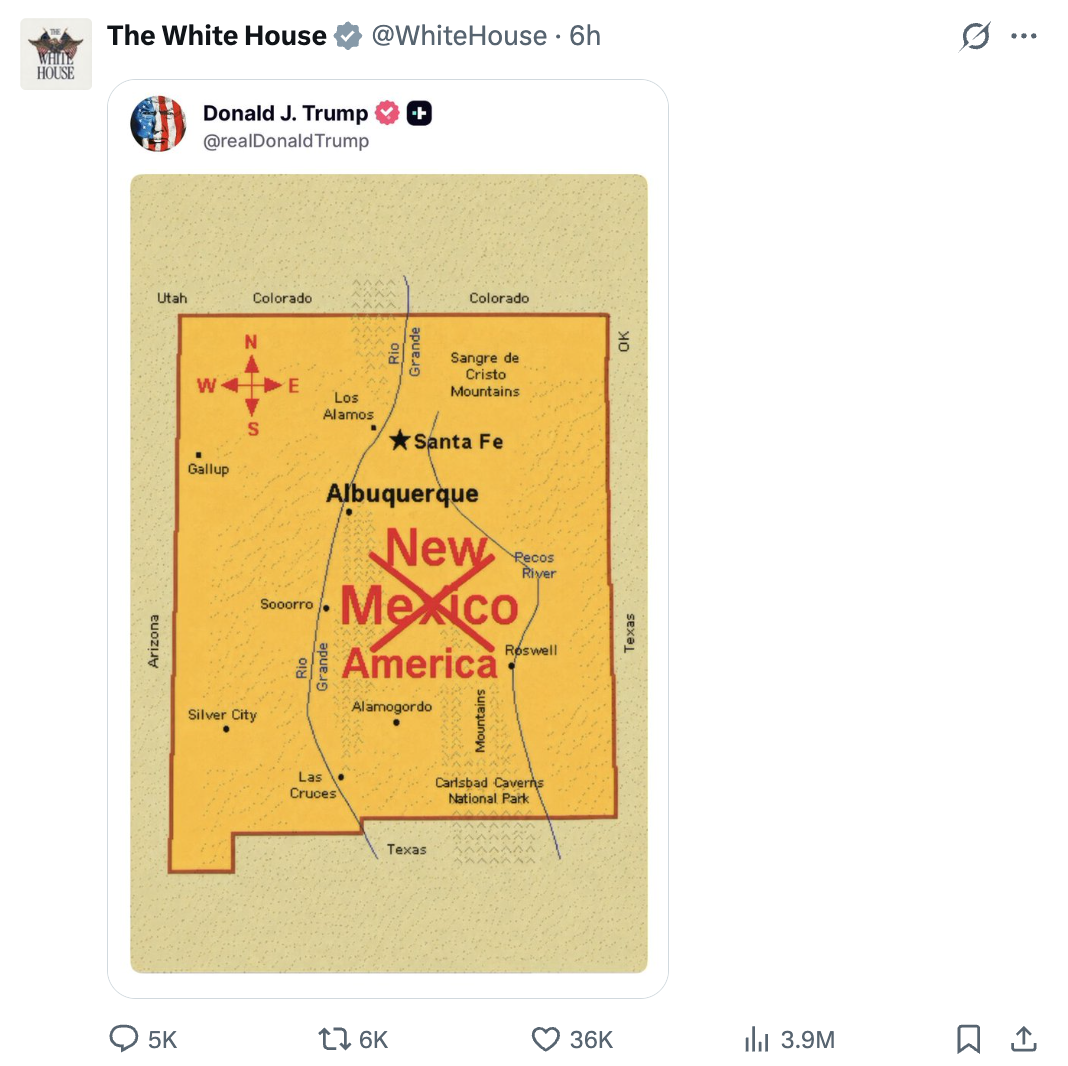The width and height of the screenshot is (1068, 1066).
Task: Click the black plus badge icon
Action: coord(420,113)
